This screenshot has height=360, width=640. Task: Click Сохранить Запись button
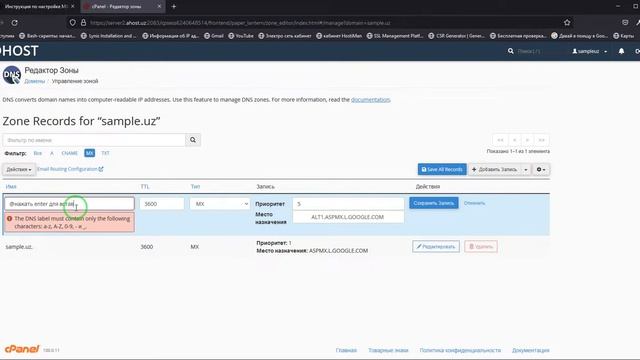pos(433,203)
